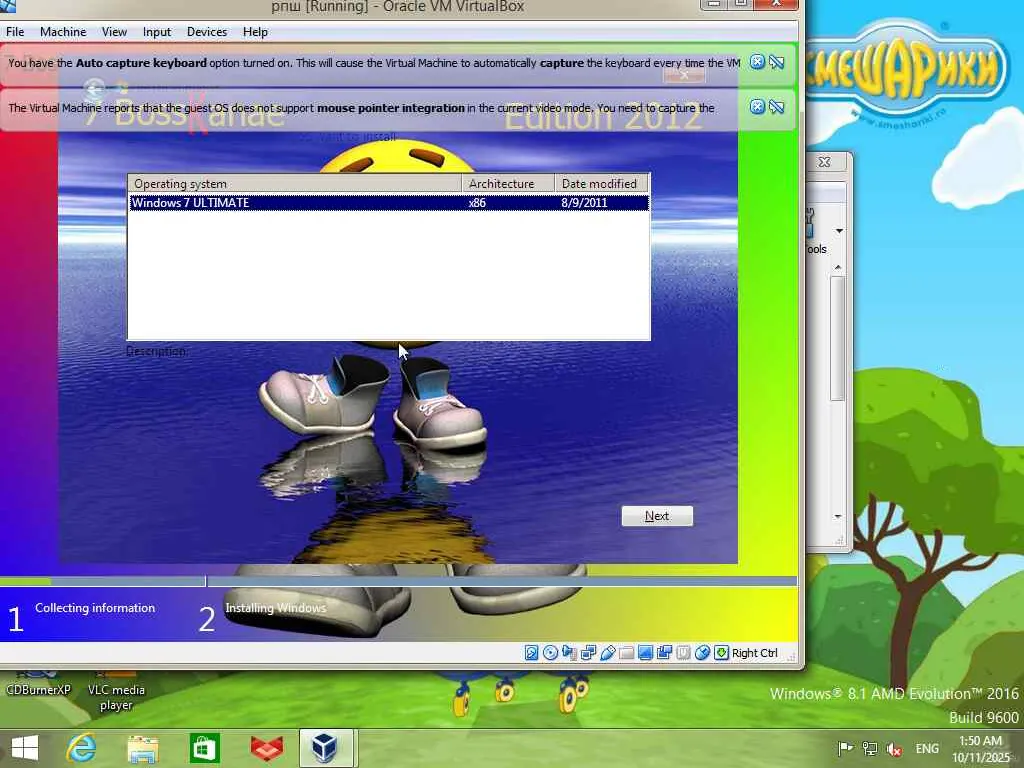The image size is (1024, 768).
Task: Click the Next button in setup
Action: tap(657, 516)
